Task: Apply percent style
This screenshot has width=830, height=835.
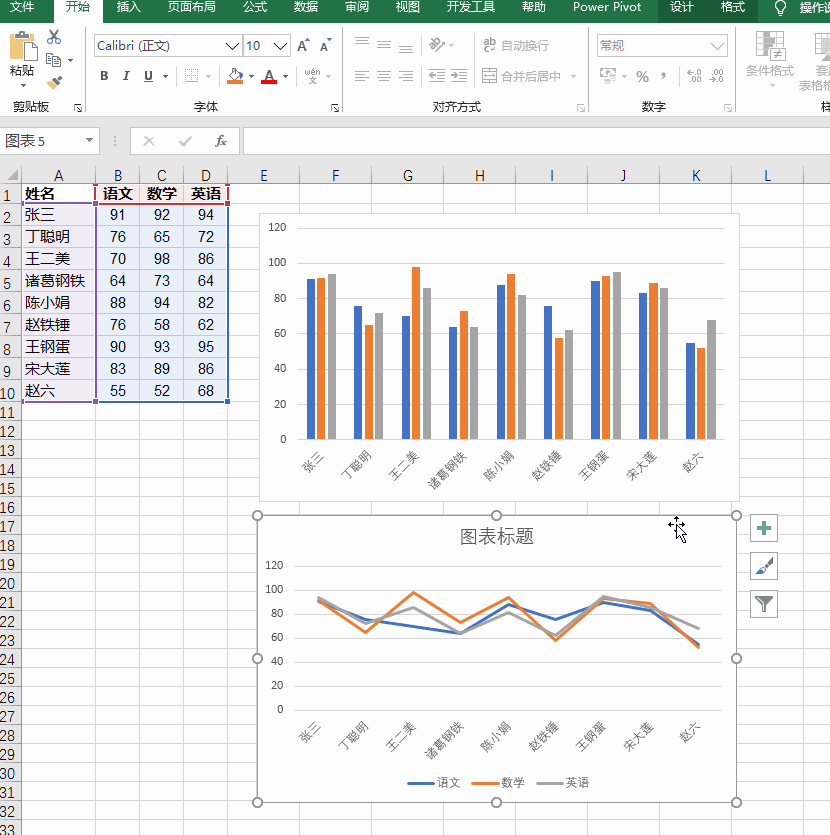Action: click(643, 77)
